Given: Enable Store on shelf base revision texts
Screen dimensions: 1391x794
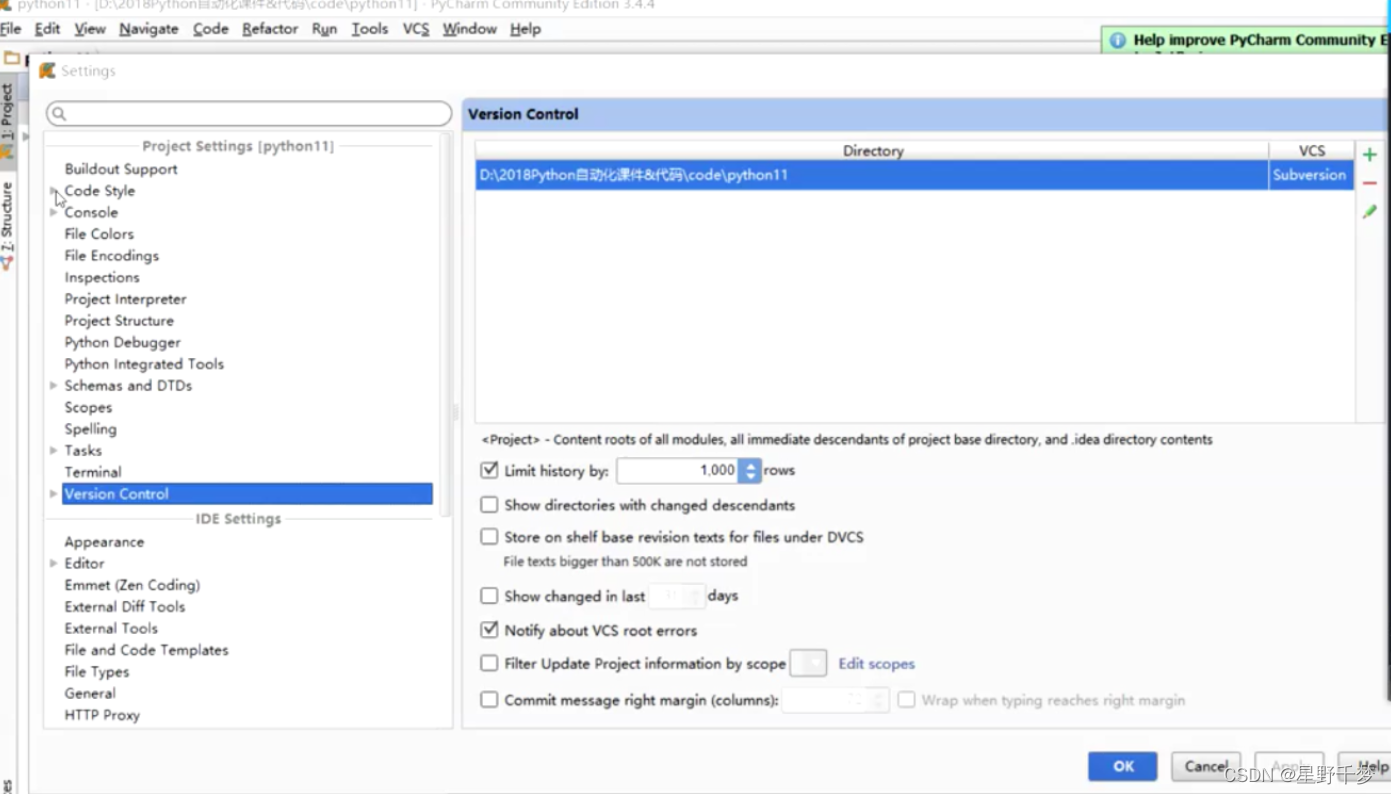Looking at the screenshot, I should (x=489, y=537).
